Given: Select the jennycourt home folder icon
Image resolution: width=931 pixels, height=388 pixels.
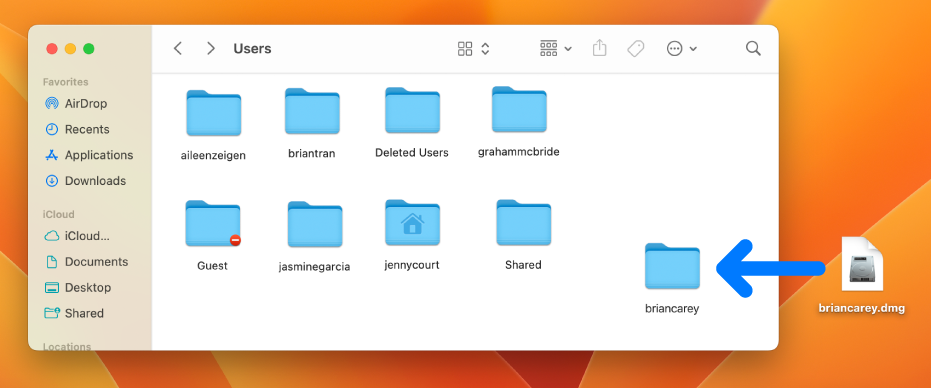Looking at the screenshot, I should [412, 223].
